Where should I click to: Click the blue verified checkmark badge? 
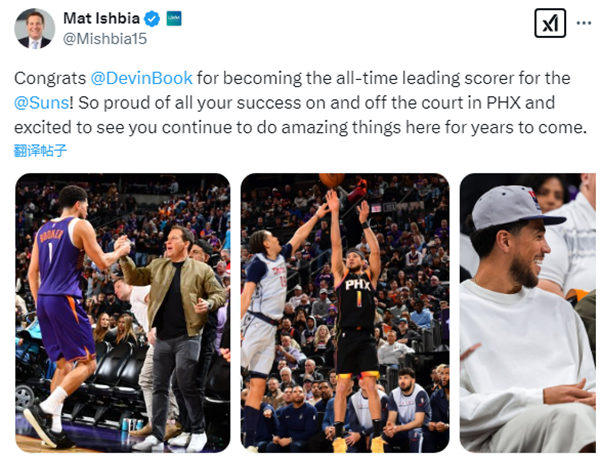coord(152,19)
